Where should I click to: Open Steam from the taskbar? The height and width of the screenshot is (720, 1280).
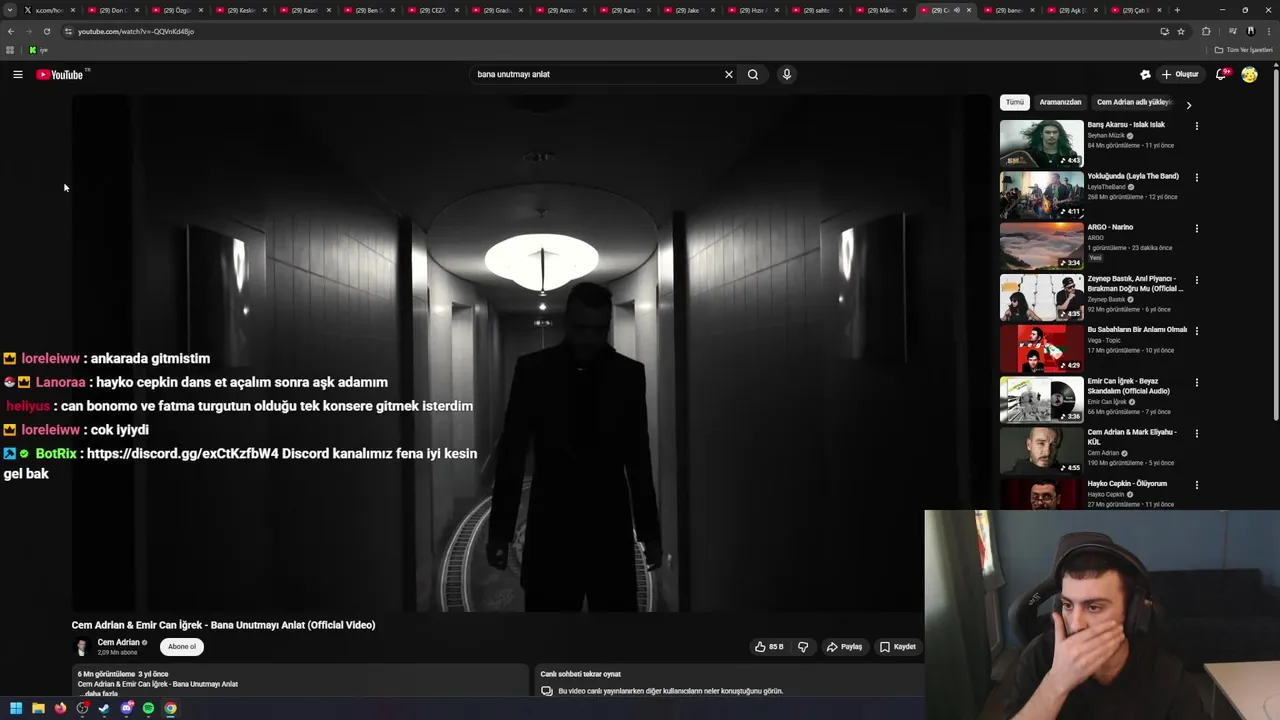(104, 708)
